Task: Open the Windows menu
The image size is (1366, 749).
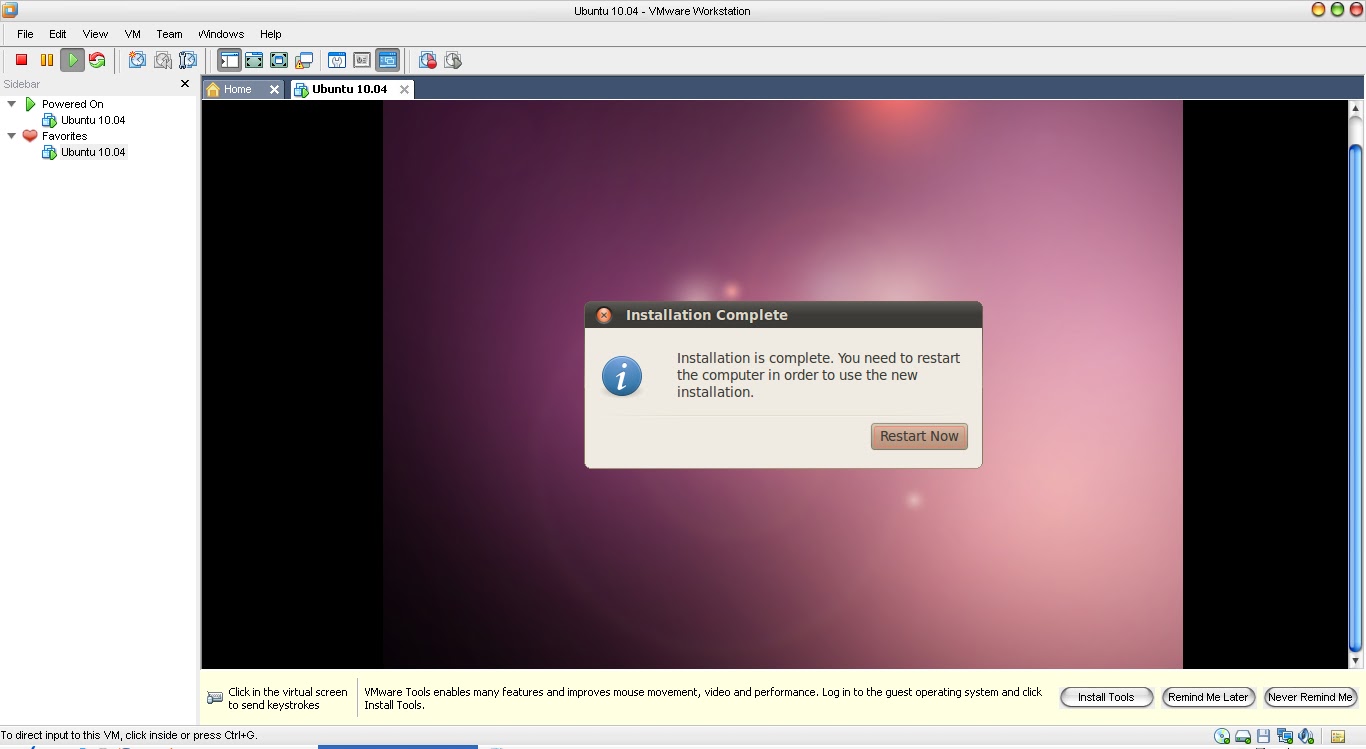Action: [x=221, y=34]
